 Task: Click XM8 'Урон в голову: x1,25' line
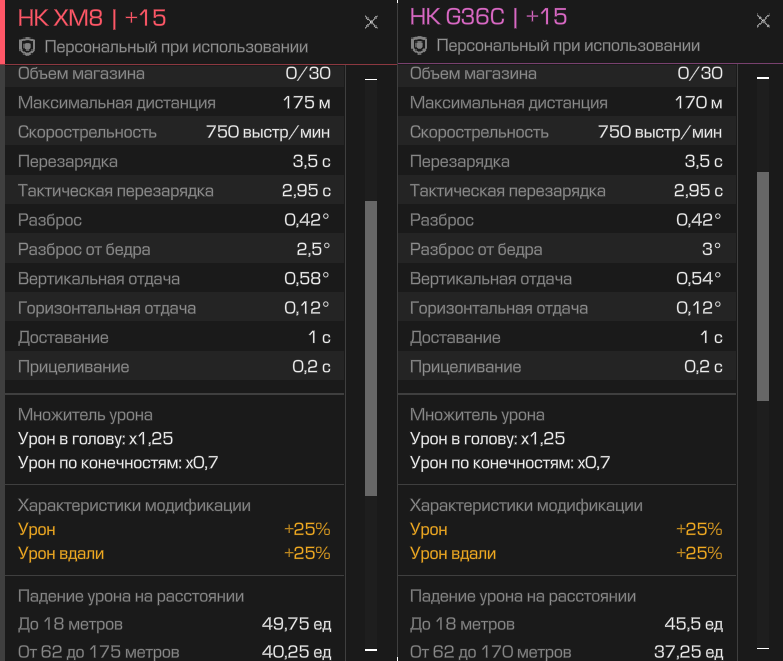click(x=95, y=439)
